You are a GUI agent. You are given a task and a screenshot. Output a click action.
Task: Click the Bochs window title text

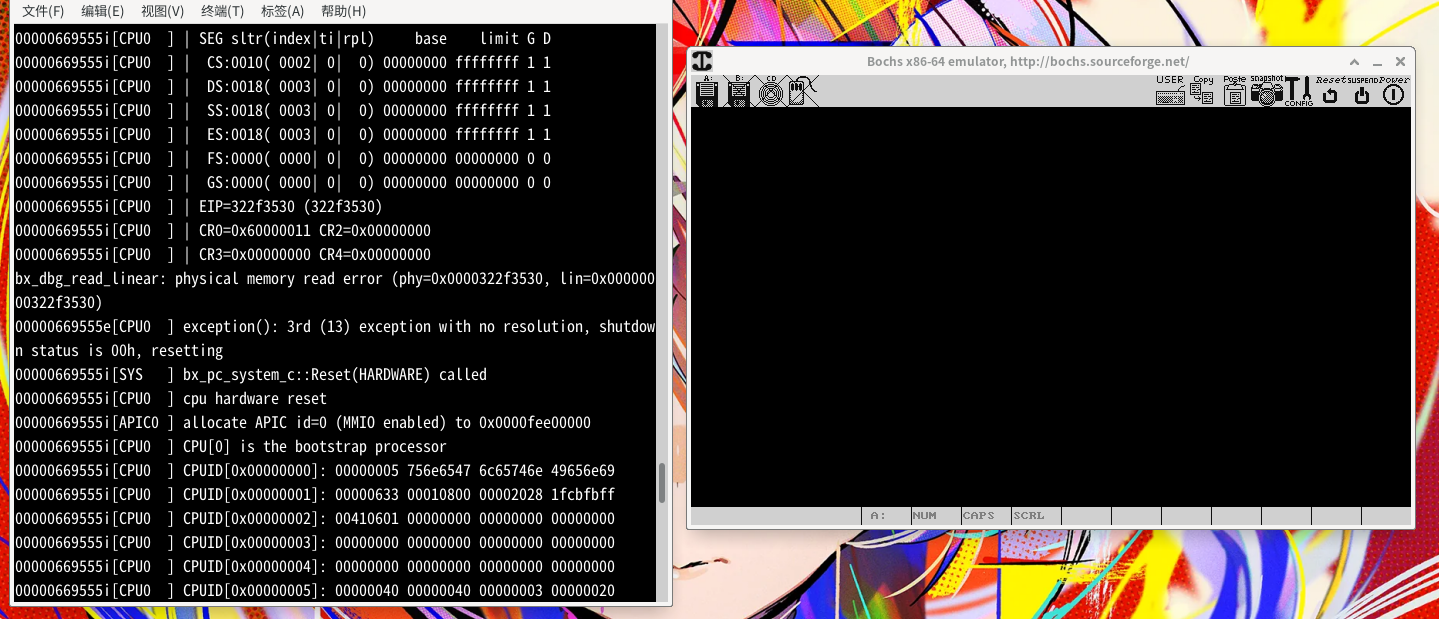[1028, 61]
